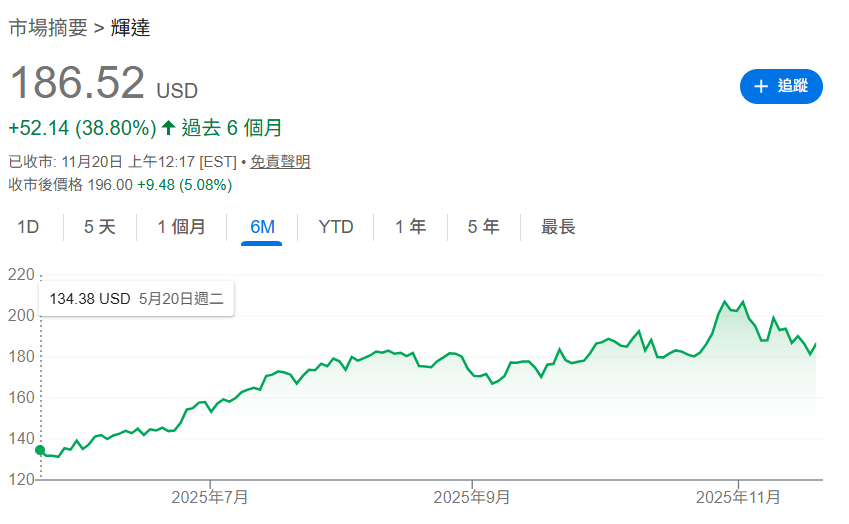
Task: Open 市場摘要 breadcrumb link
Action: click(48, 28)
